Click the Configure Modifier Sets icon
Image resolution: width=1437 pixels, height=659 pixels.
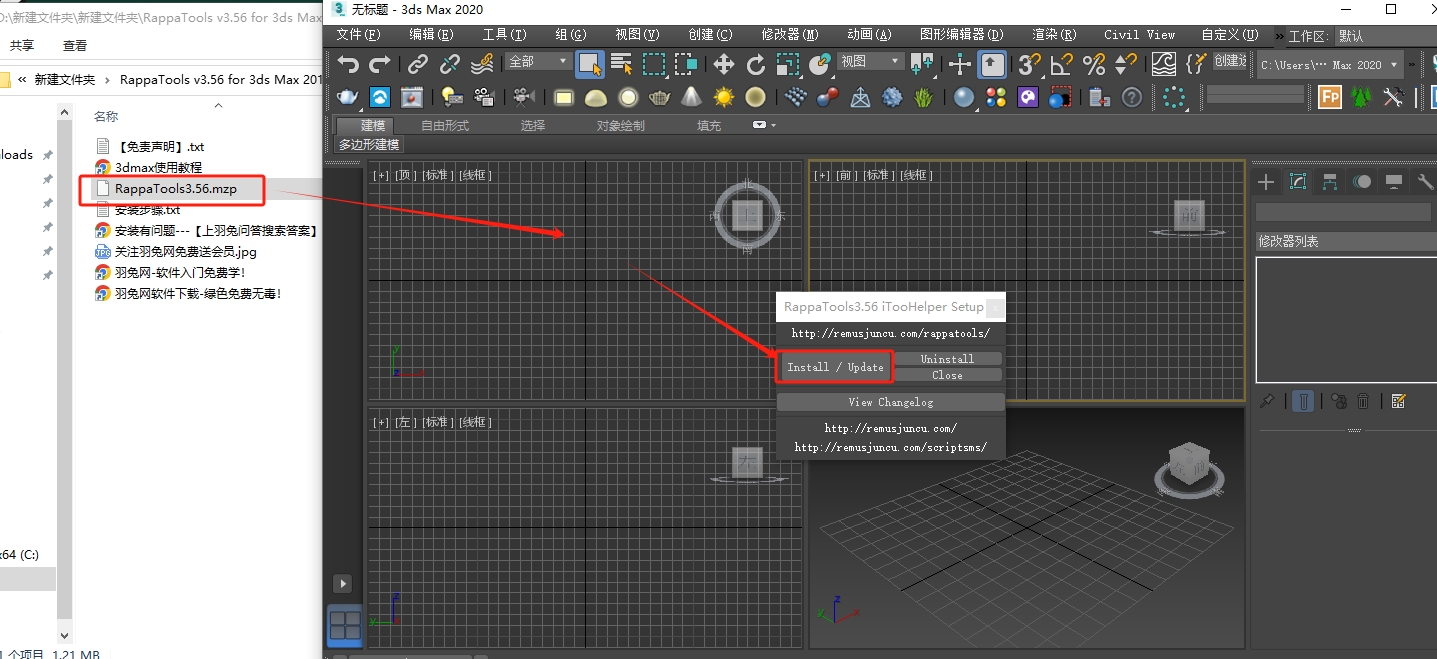click(x=1398, y=401)
